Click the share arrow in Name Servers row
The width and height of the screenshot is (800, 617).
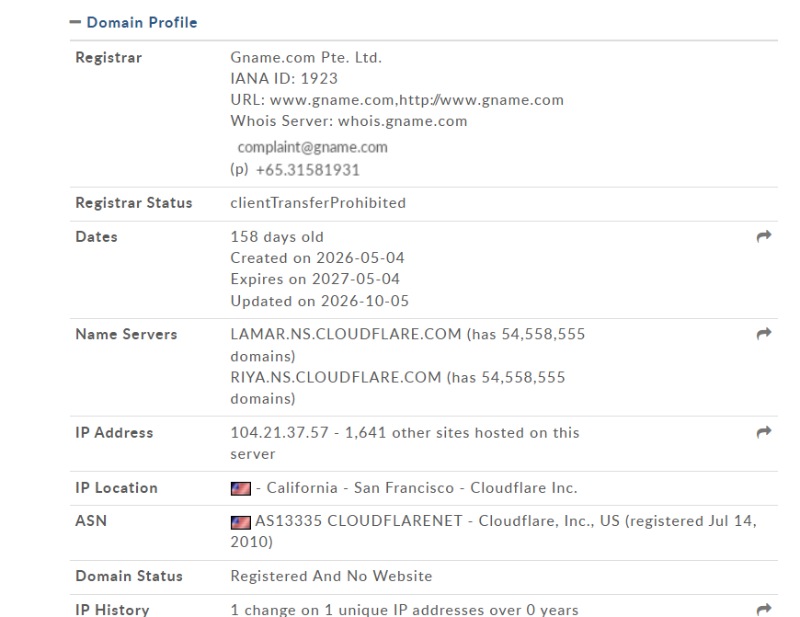(764, 334)
